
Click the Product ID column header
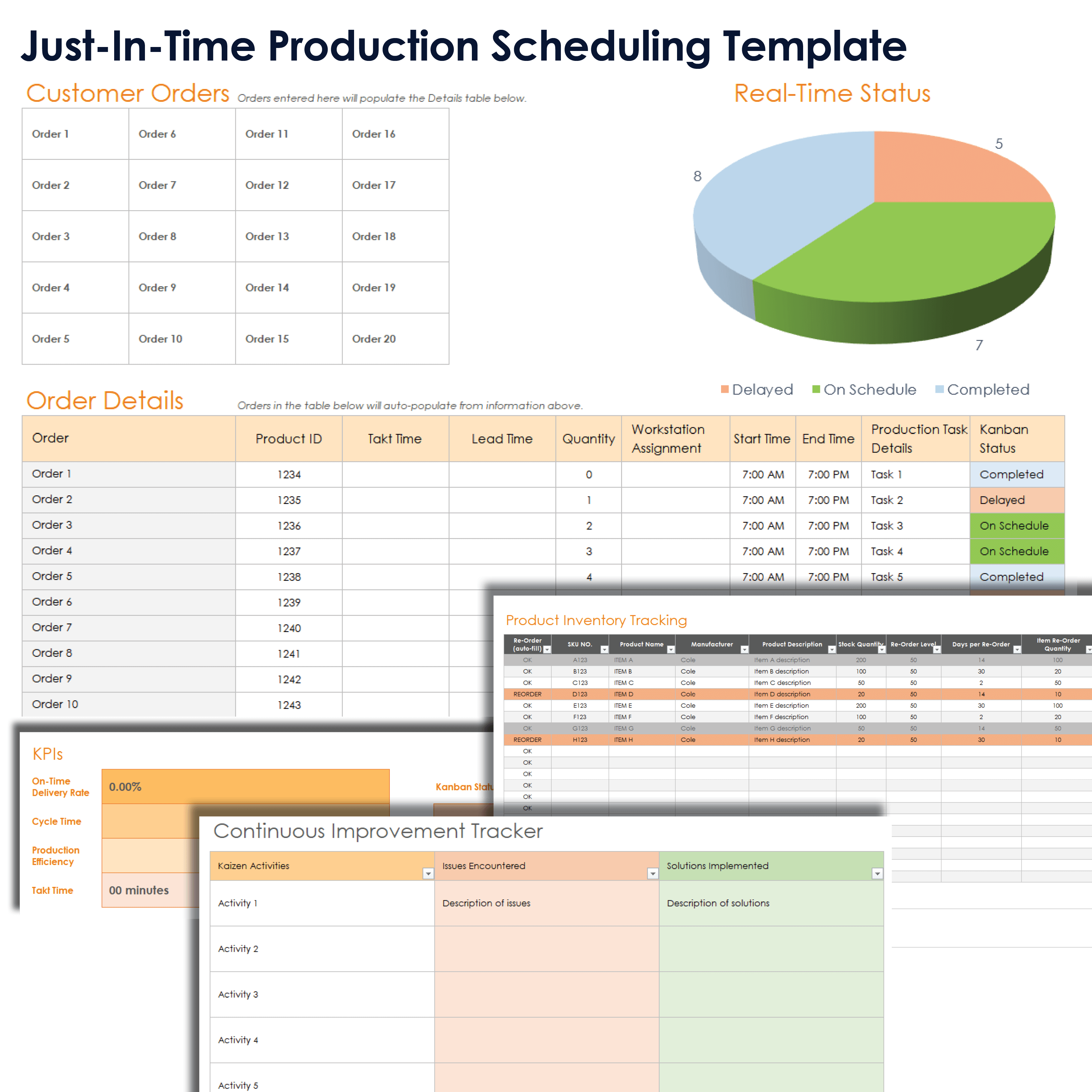[x=289, y=438]
